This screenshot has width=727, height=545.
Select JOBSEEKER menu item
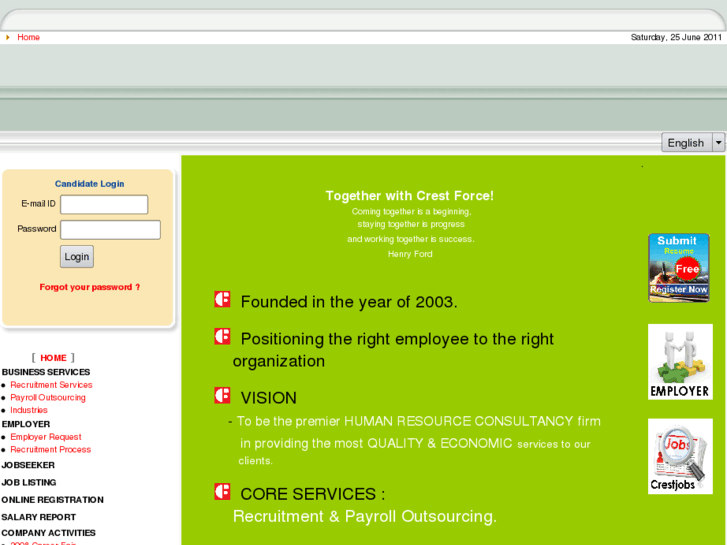pyautogui.click(x=28, y=465)
